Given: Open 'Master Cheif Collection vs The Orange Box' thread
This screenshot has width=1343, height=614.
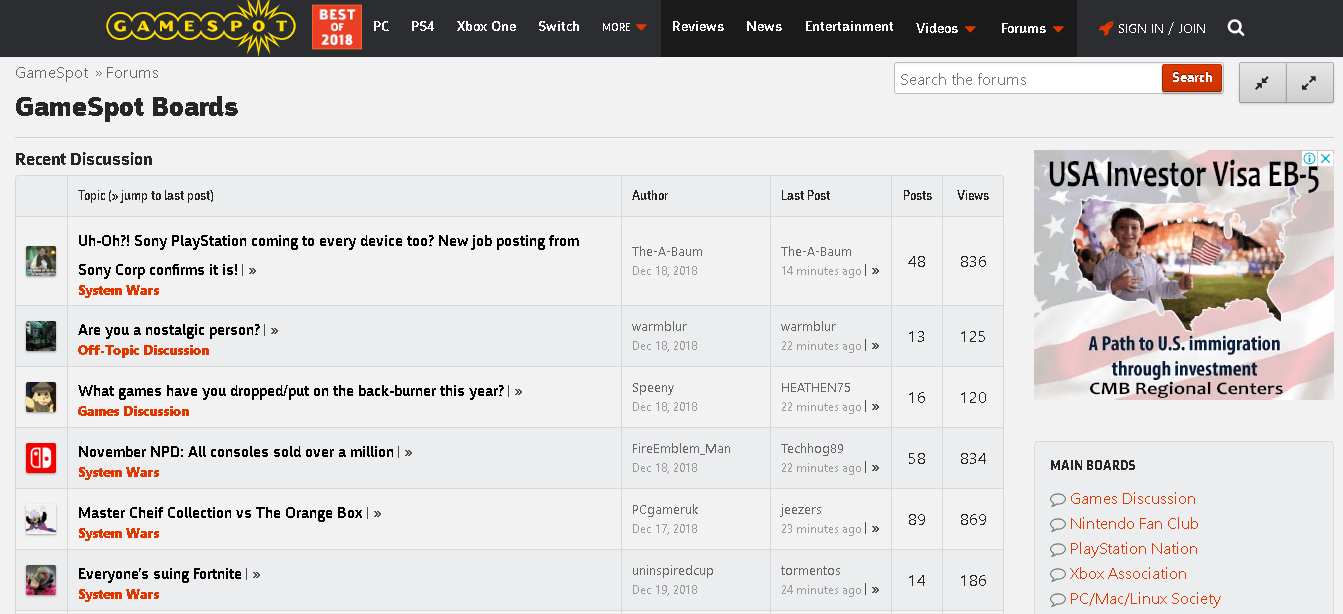Looking at the screenshot, I should tap(220, 513).
